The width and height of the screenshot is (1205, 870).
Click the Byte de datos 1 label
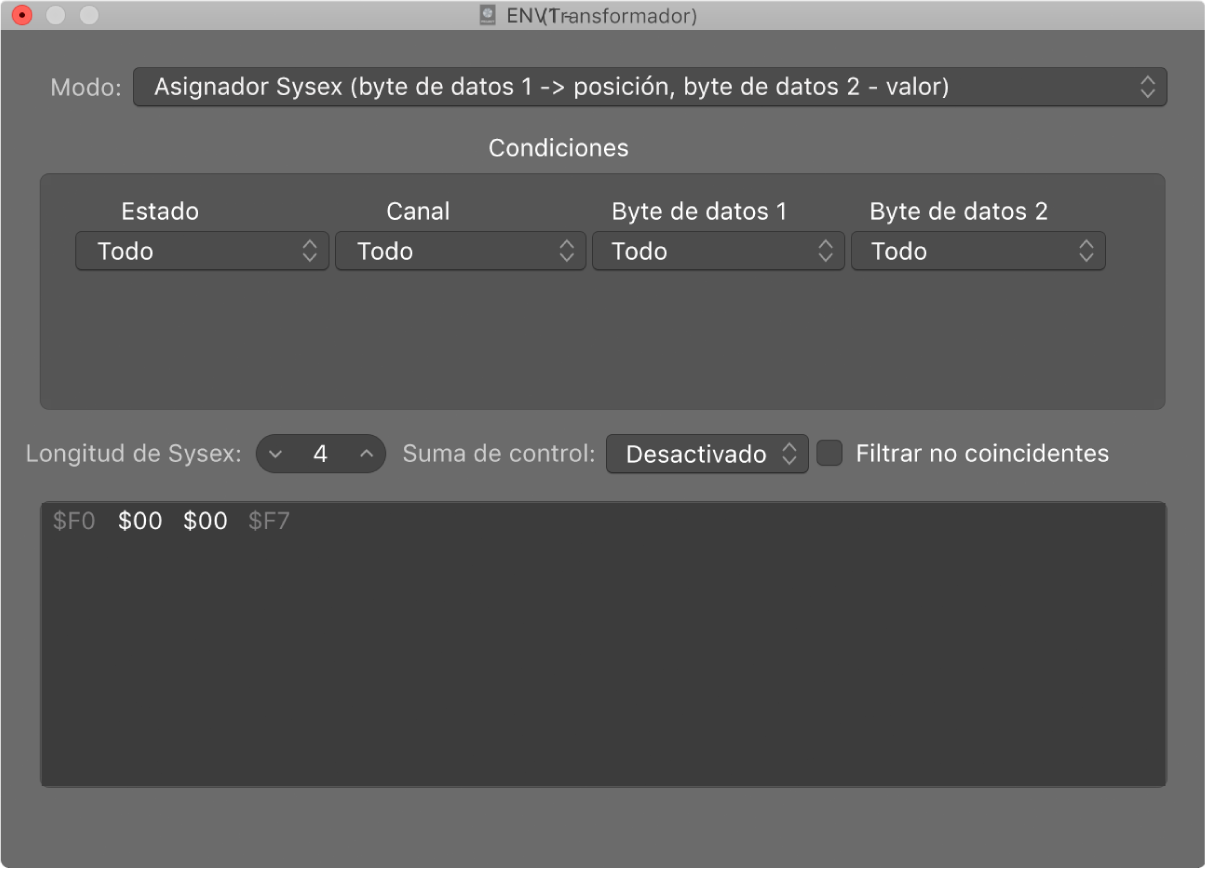tap(700, 211)
